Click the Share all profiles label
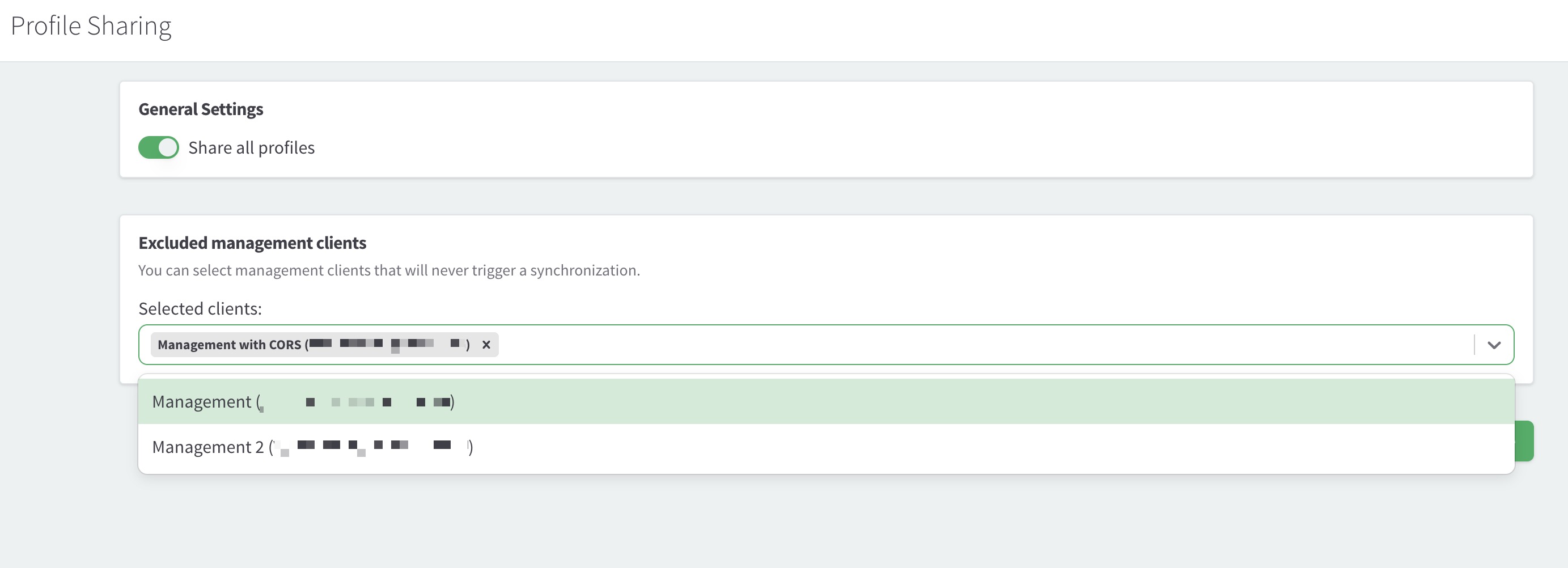The width and height of the screenshot is (1568, 568). (x=251, y=148)
